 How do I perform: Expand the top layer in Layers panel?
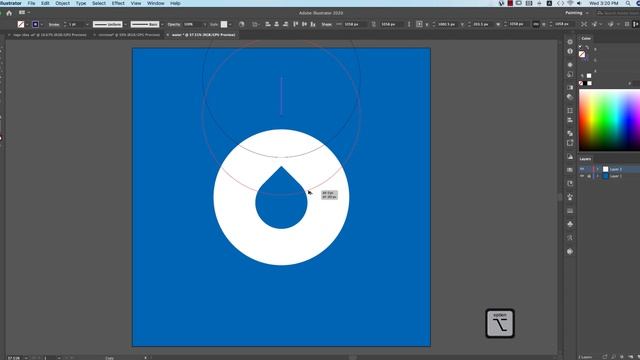point(598,169)
